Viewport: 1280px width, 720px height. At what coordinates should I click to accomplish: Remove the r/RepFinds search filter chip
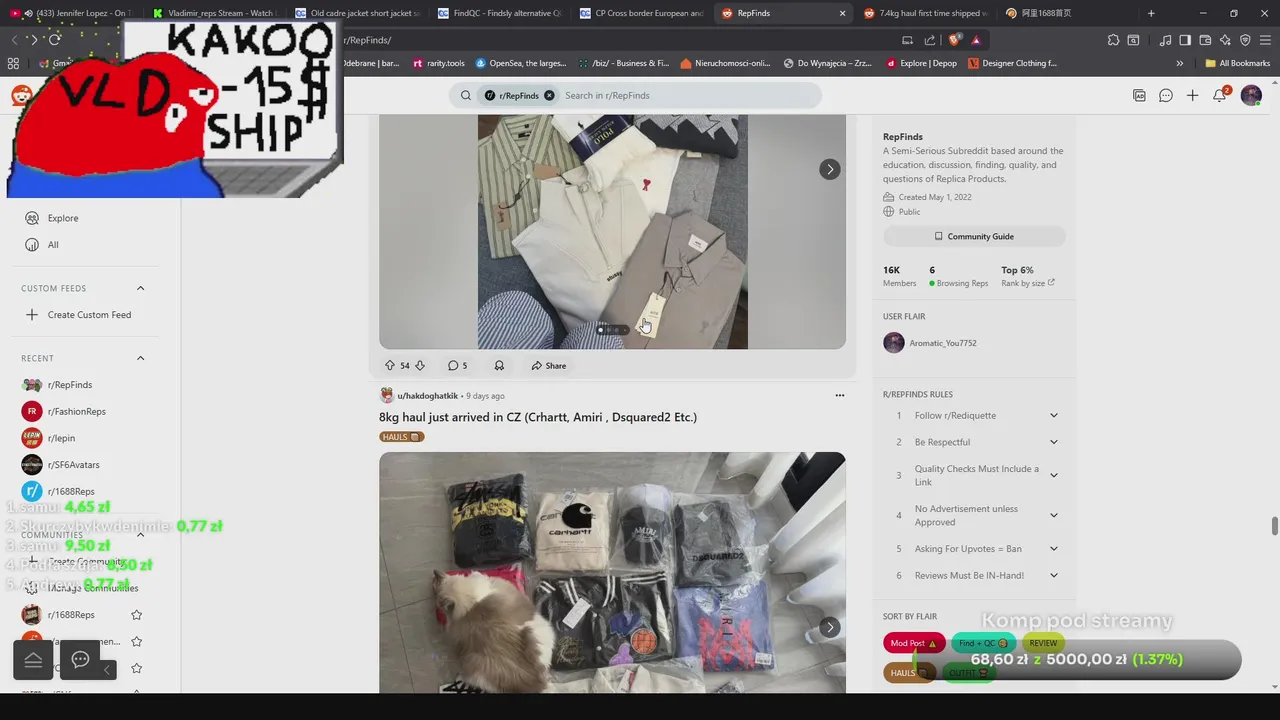coord(549,95)
